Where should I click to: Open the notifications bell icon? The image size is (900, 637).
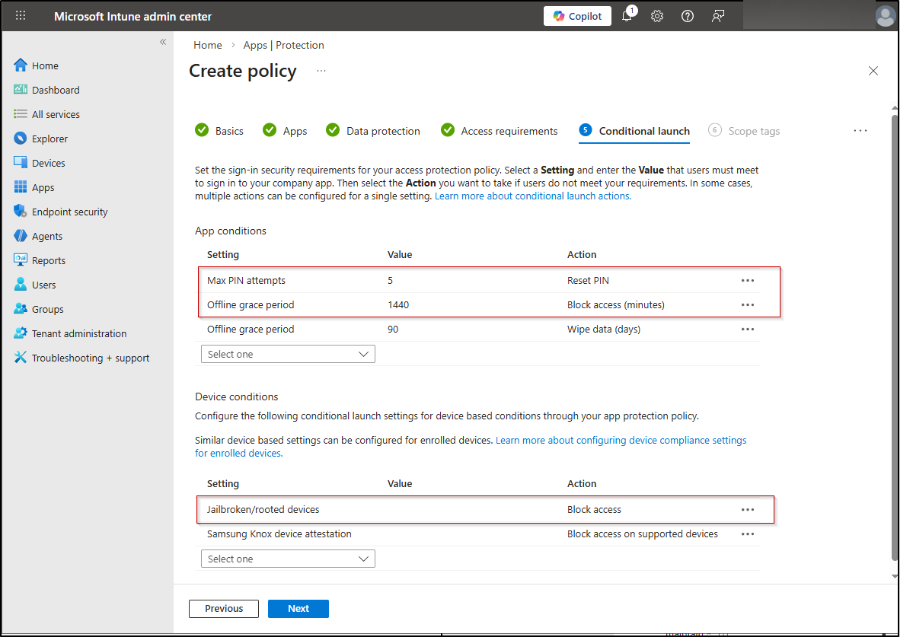[x=627, y=17]
